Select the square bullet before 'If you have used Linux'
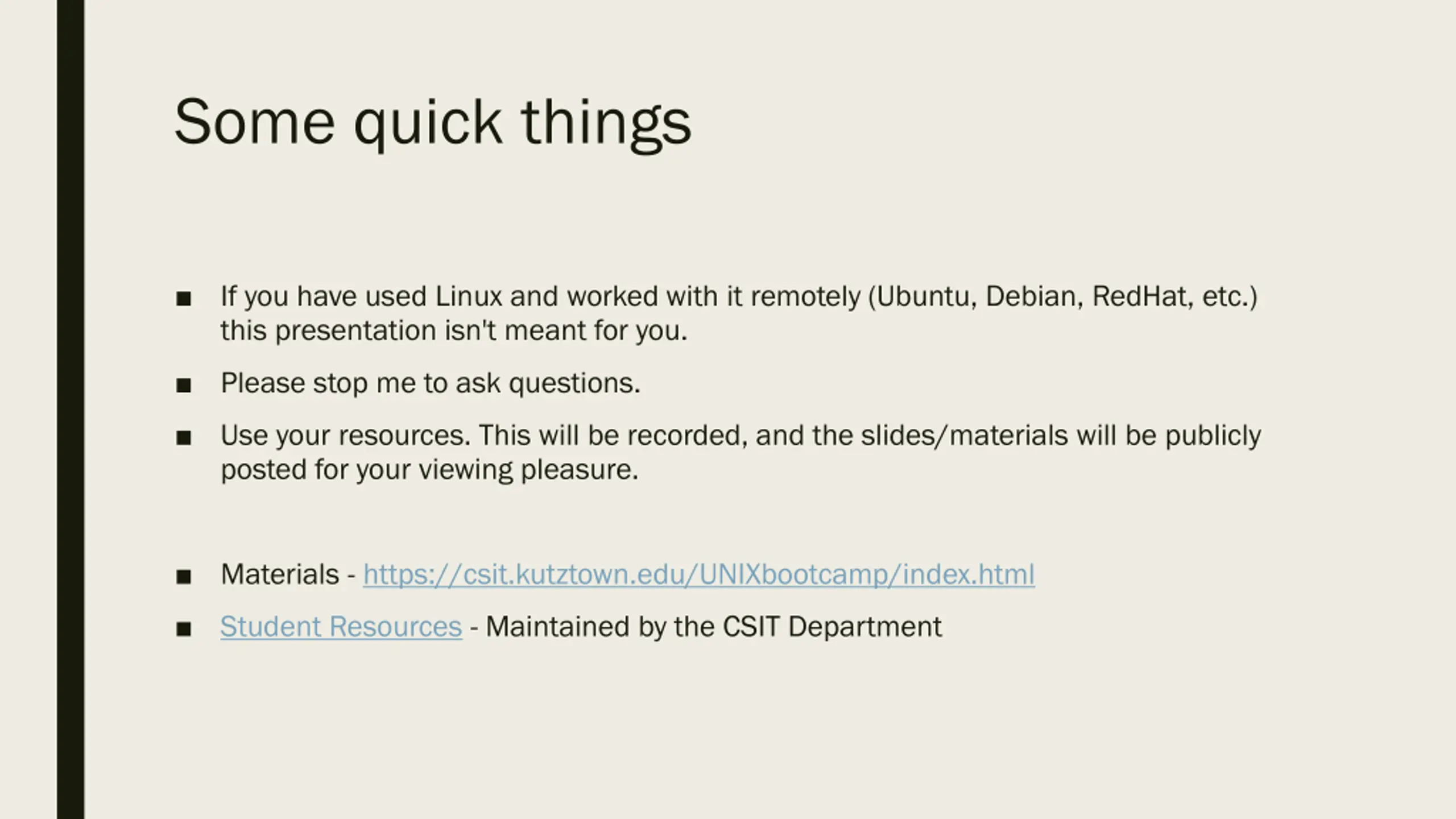Image resolution: width=1456 pixels, height=819 pixels. (x=184, y=299)
